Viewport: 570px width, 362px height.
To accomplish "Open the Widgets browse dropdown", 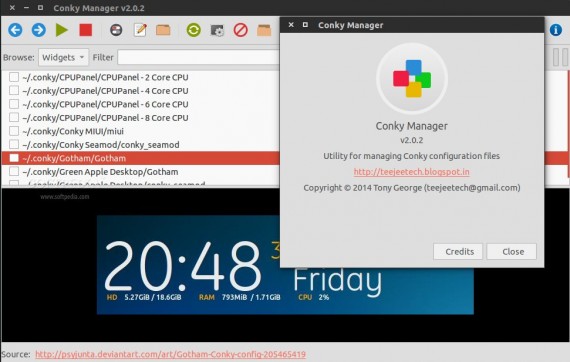I will 63,57.
